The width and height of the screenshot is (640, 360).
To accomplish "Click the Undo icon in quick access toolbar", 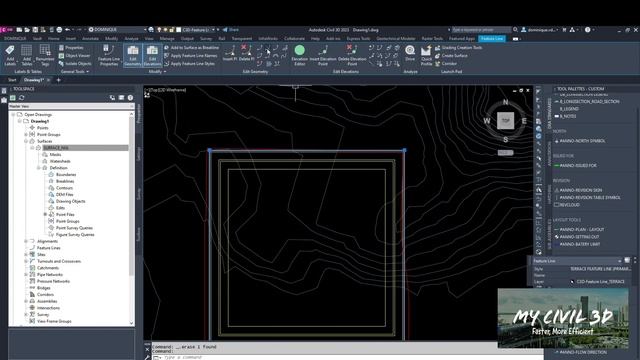I will click(67, 30).
